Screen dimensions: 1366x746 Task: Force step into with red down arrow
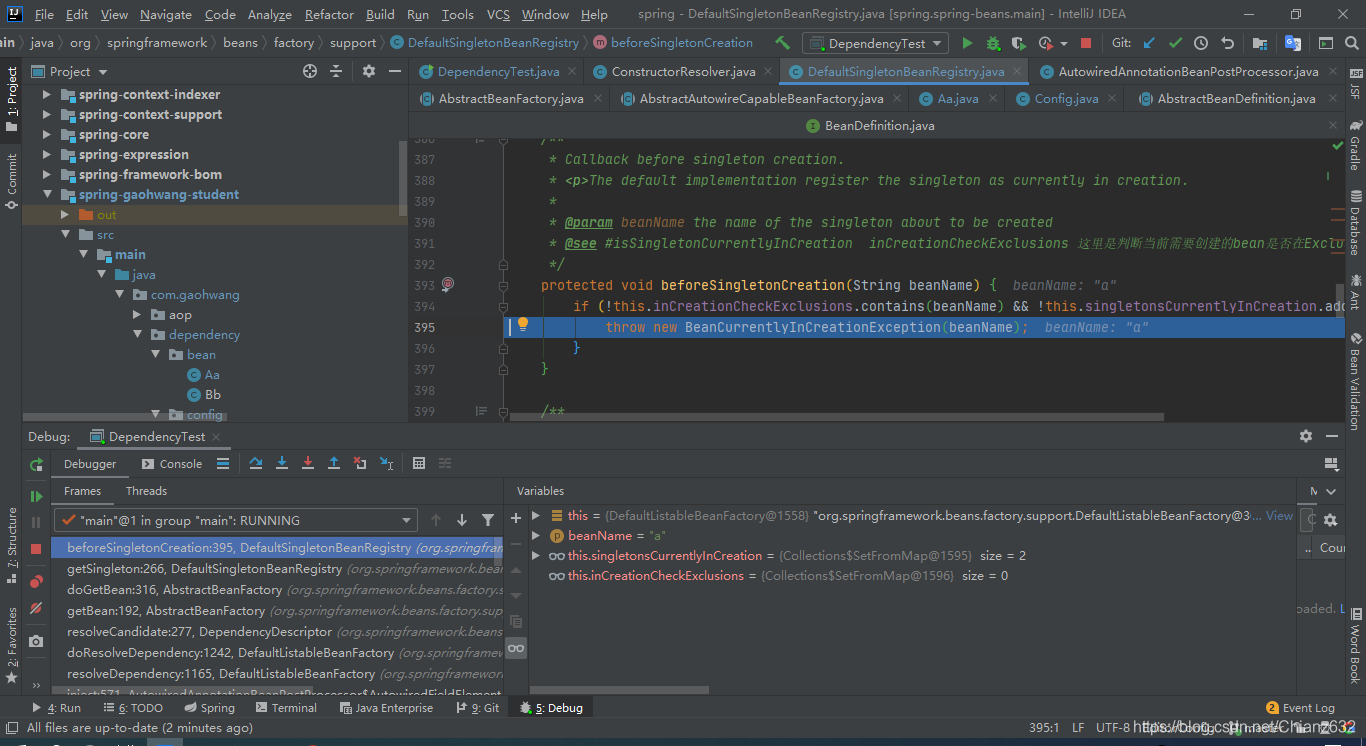(x=308, y=463)
